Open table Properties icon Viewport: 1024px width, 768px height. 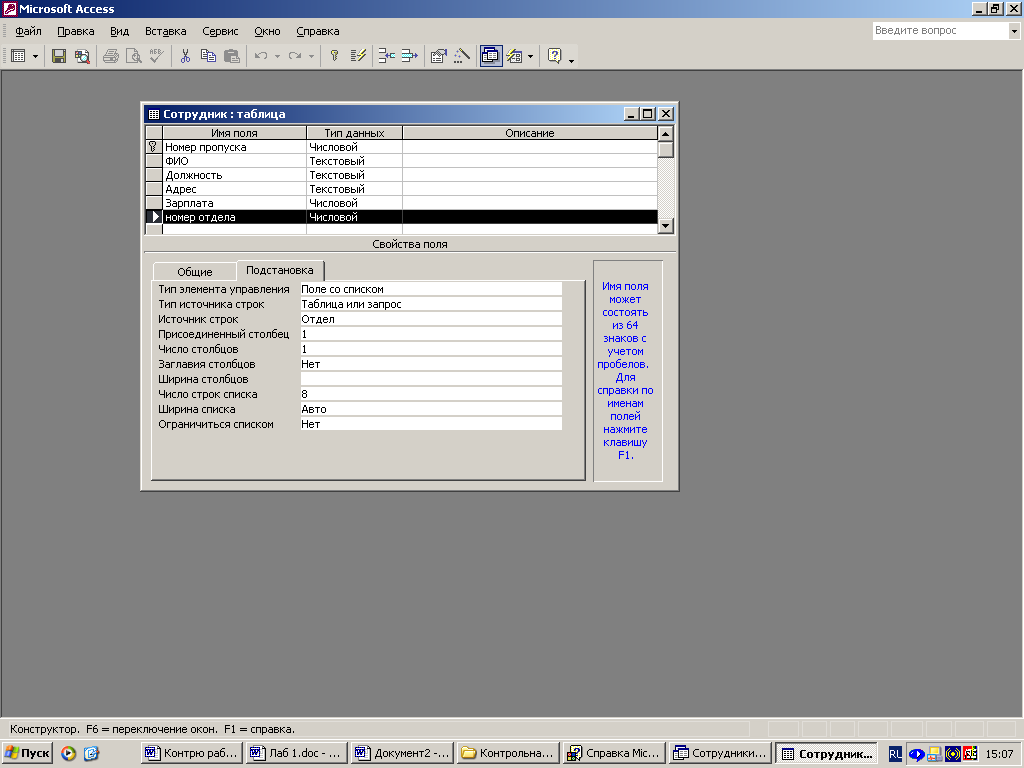(x=438, y=56)
